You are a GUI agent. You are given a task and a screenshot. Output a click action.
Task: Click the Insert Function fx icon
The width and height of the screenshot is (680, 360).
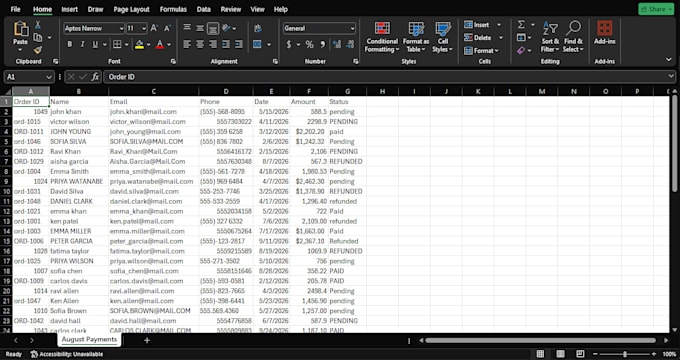(95, 77)
